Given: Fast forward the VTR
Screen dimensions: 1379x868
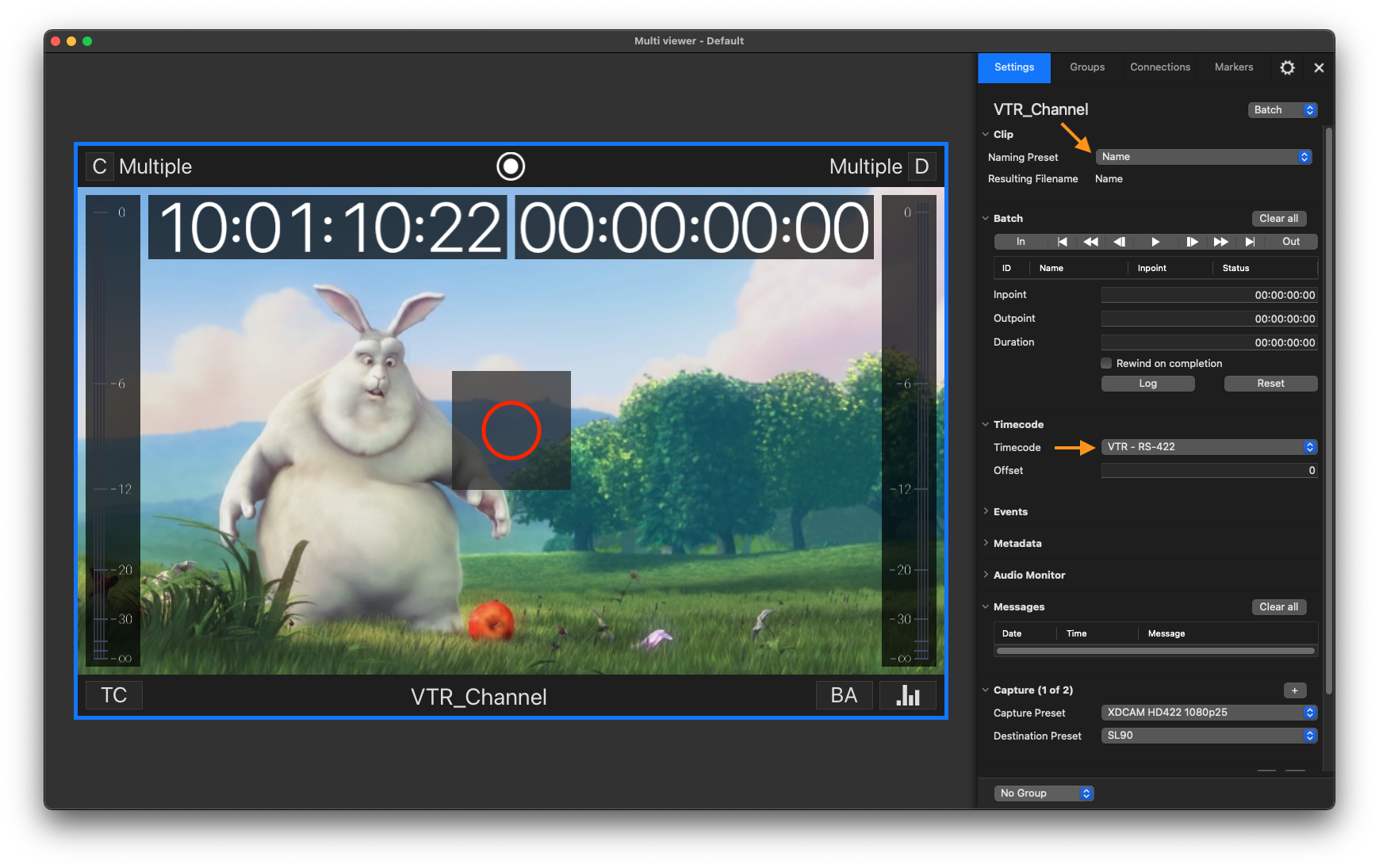Looking at the screenshot, I should pos(1220,242).
